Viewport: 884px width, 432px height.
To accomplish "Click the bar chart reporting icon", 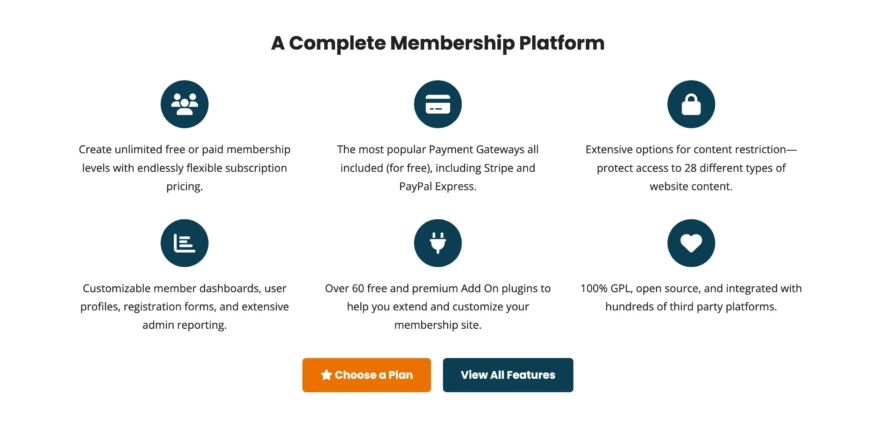I will [x=184, y=243].
